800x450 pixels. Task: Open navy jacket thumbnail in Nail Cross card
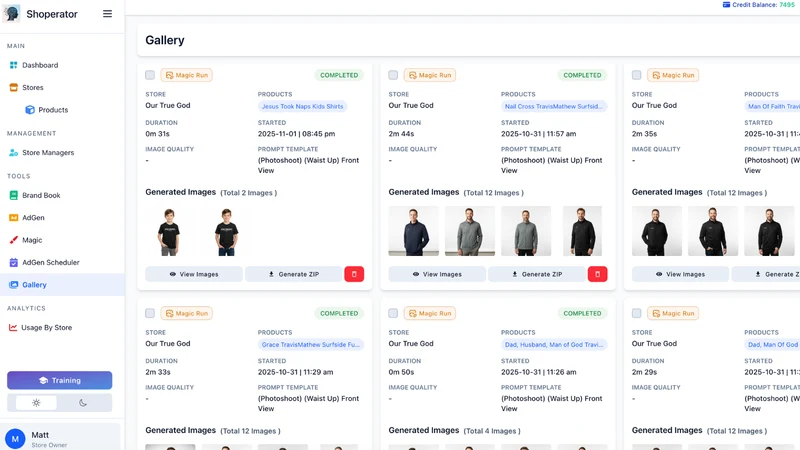413,231
